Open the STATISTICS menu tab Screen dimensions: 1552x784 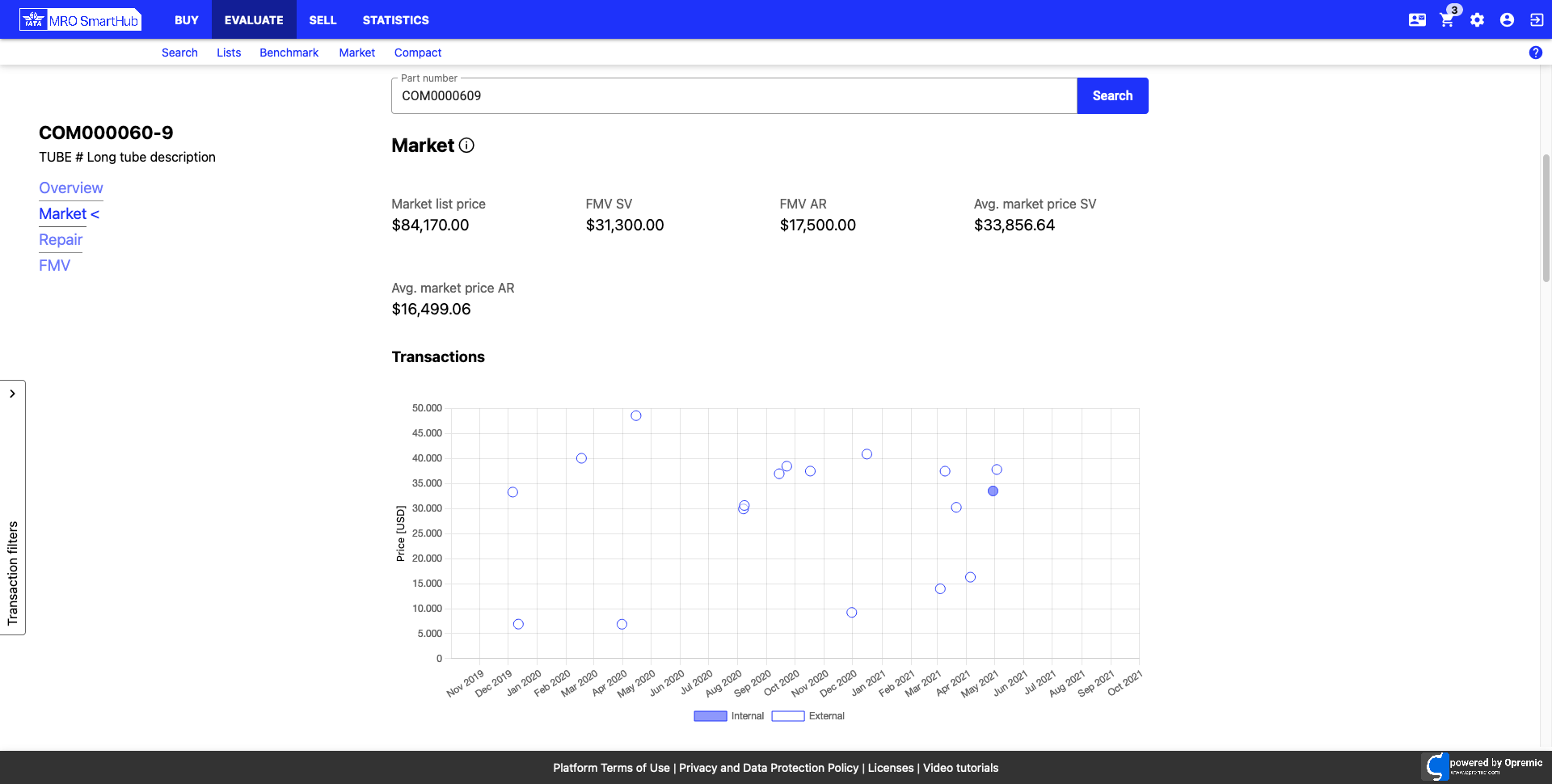point(395,20)
